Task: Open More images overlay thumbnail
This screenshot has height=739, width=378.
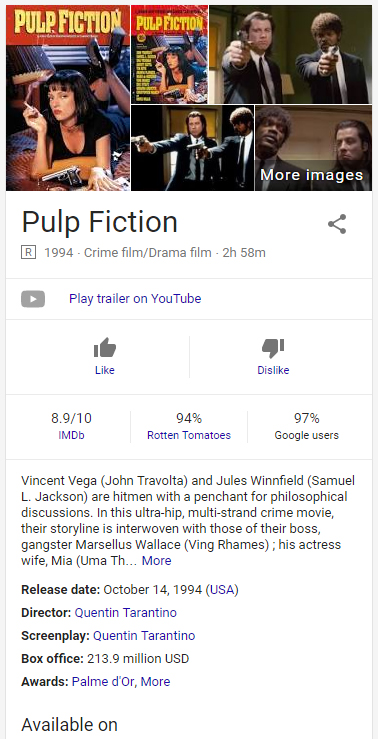Action: point(313,148)
